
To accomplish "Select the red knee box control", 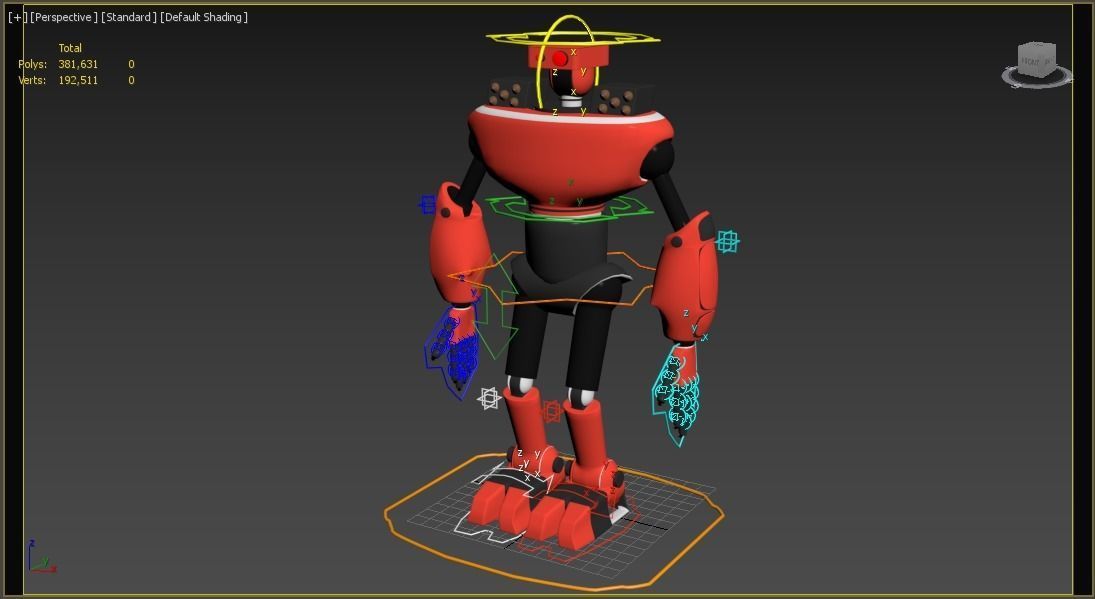I will [x=552, y=411].
